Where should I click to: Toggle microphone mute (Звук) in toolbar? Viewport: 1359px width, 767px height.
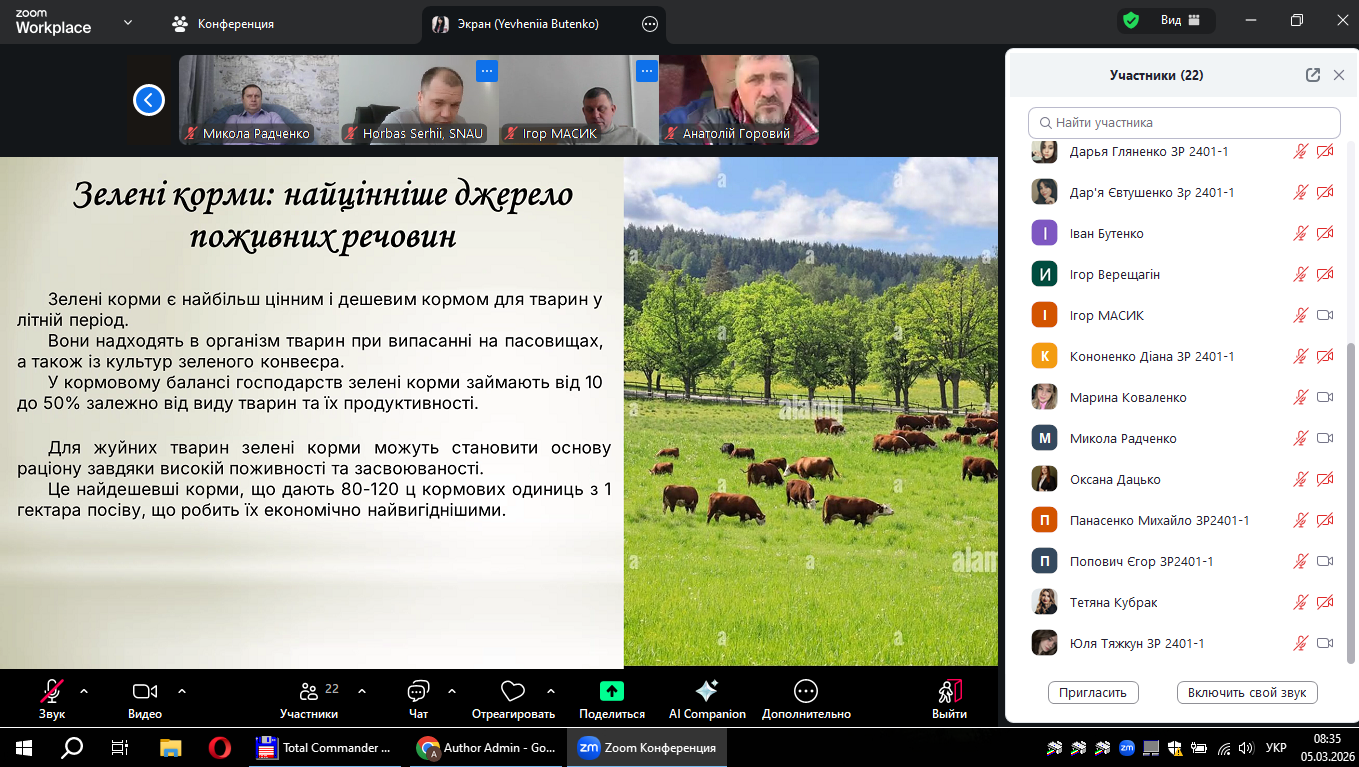click(52, 691)
